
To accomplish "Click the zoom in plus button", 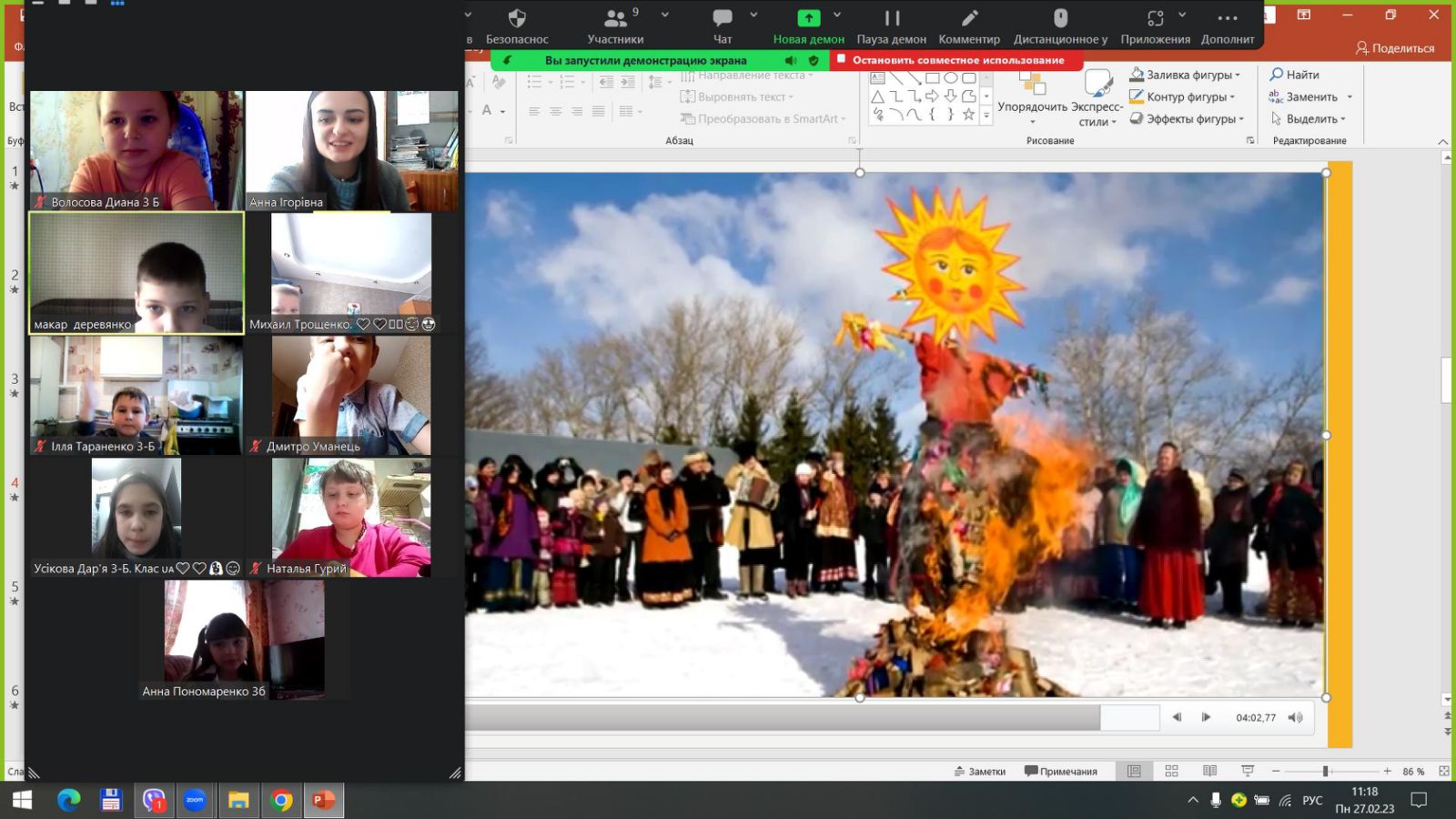I will pos(1387,771).
